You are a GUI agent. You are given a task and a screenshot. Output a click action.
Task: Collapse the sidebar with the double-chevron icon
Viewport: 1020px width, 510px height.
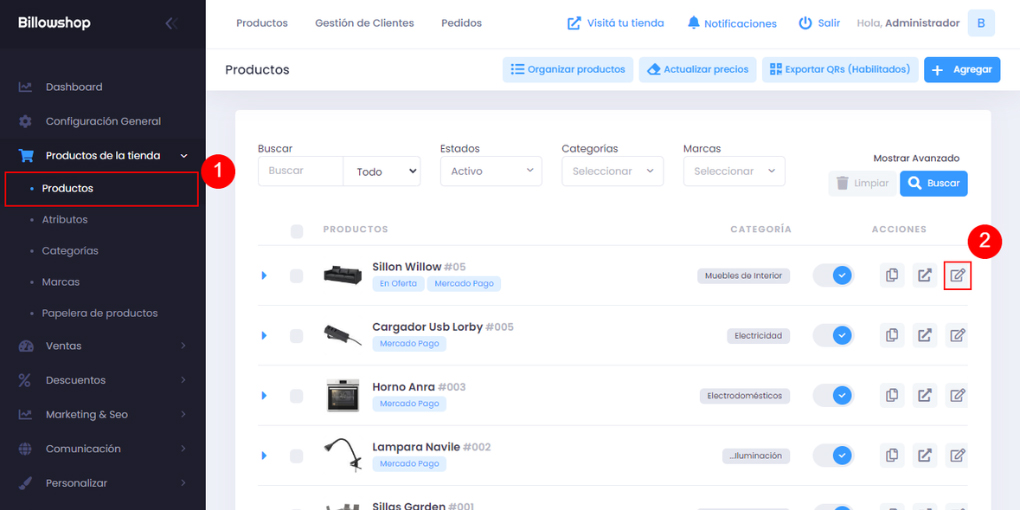point(171,23)
